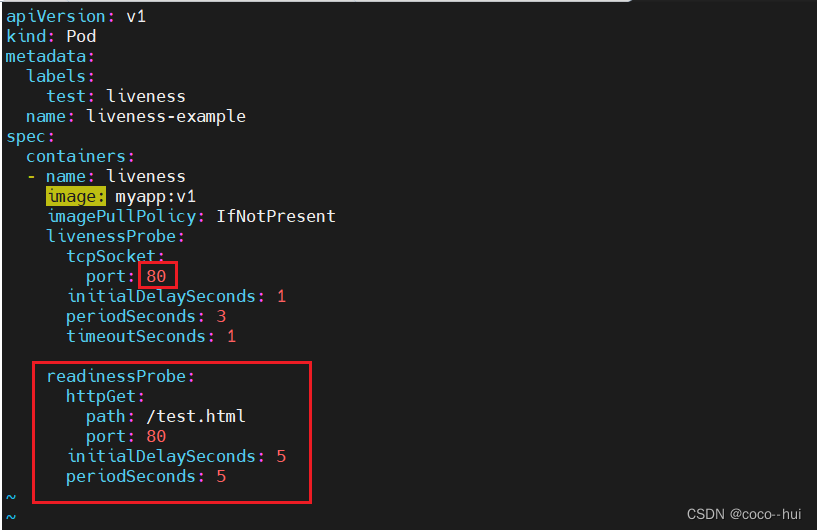The height and width of the screenshot is (530, 817).
Task: Click the readiness periodSeconds value 5
Action: pyautogui.click(x=221, y=476)
